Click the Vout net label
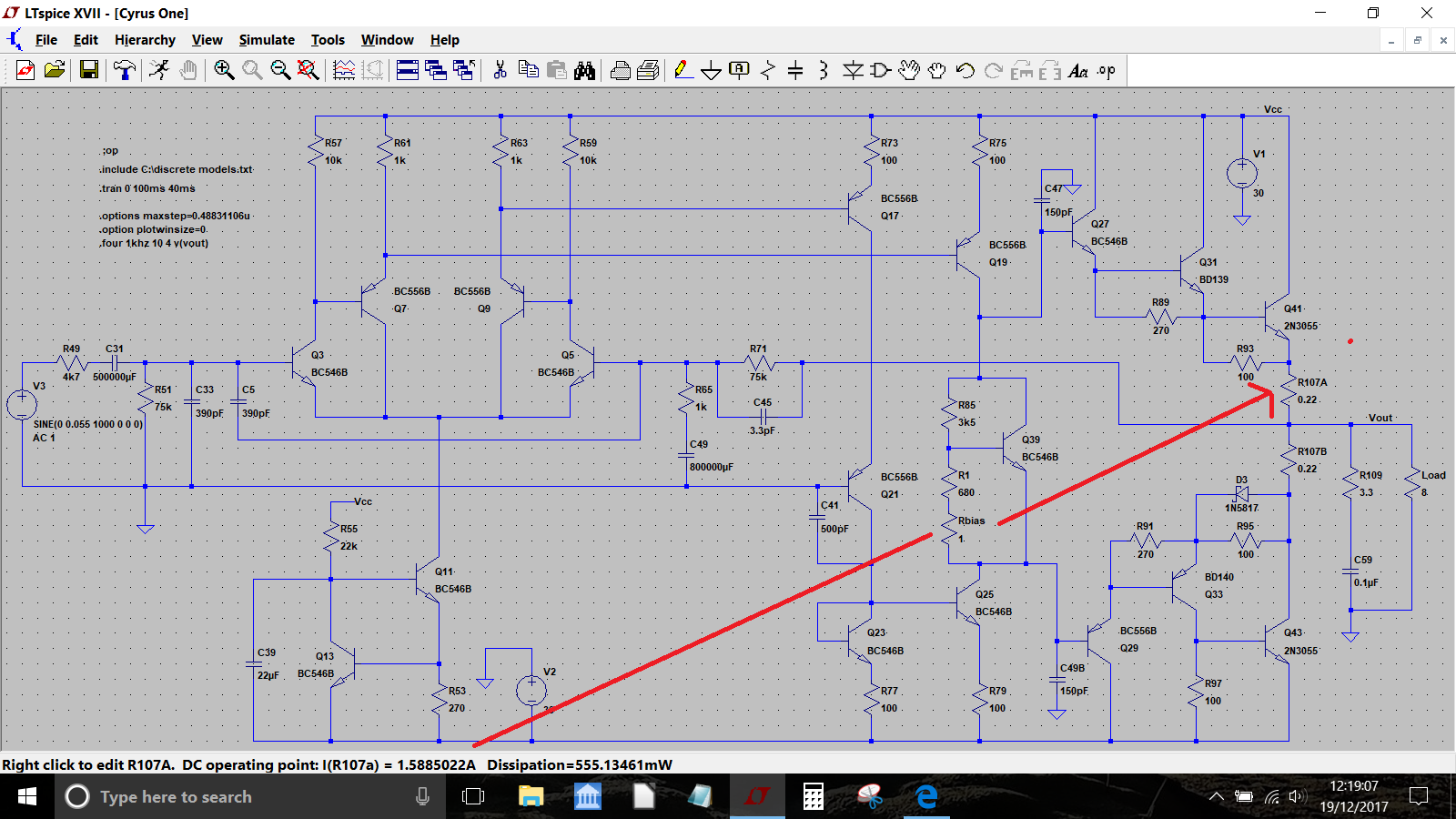The image size is (1456, 819). point(1380,418)
